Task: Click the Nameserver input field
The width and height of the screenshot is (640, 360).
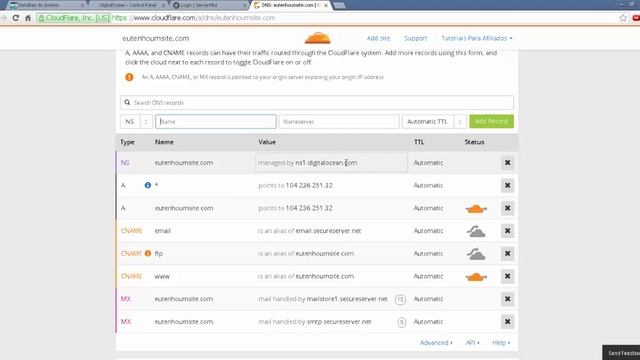Action: click(x=339, y=122)
